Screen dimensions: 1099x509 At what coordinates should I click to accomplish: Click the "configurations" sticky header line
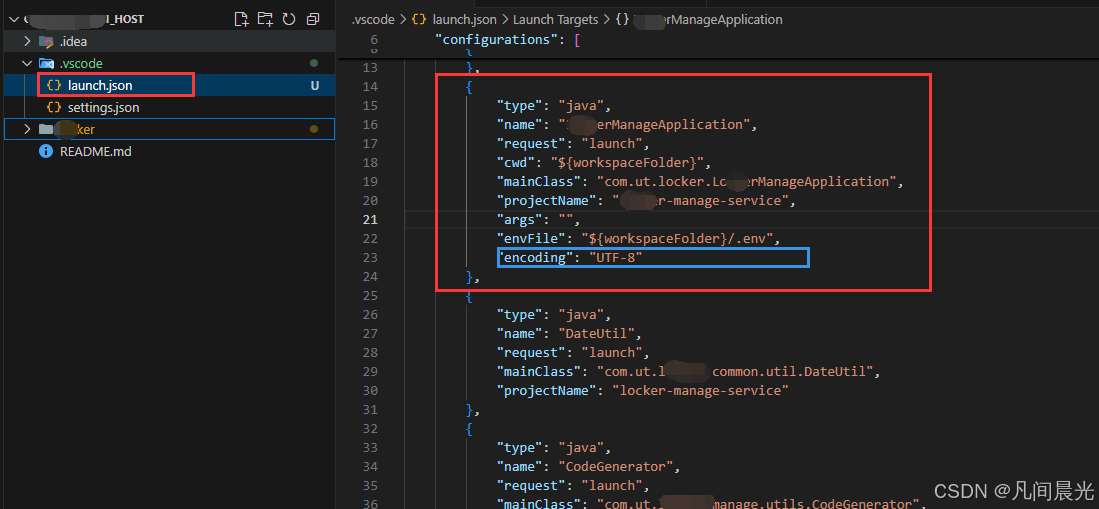[508, 39]
